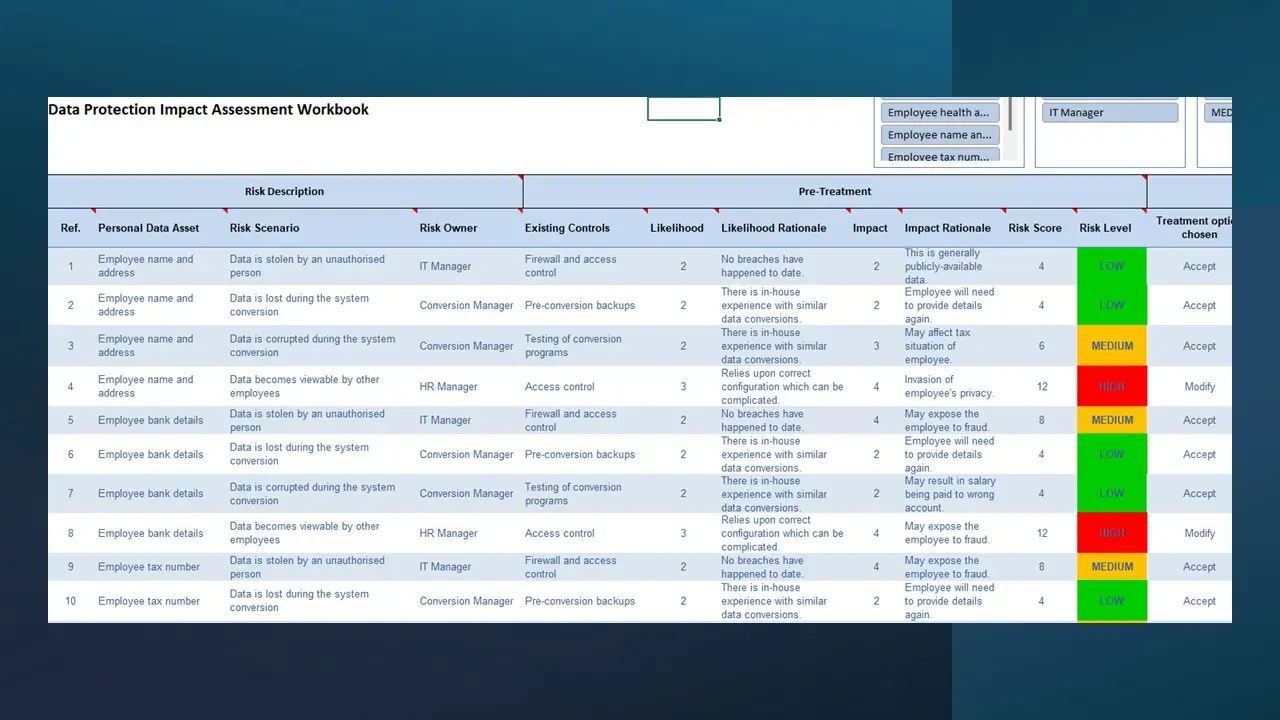Select the Pre-Treatment group header
The height and width of the screenshot is (720, 1280).
[834, 192]
